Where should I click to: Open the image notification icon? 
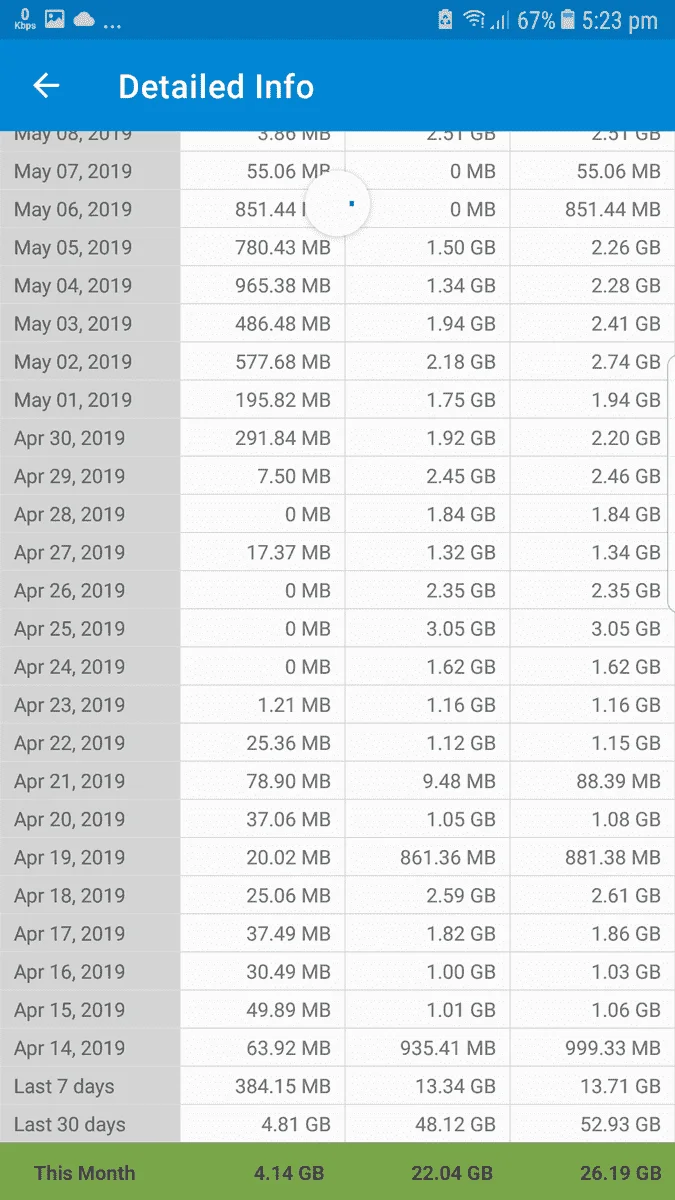tap(54, 19)
